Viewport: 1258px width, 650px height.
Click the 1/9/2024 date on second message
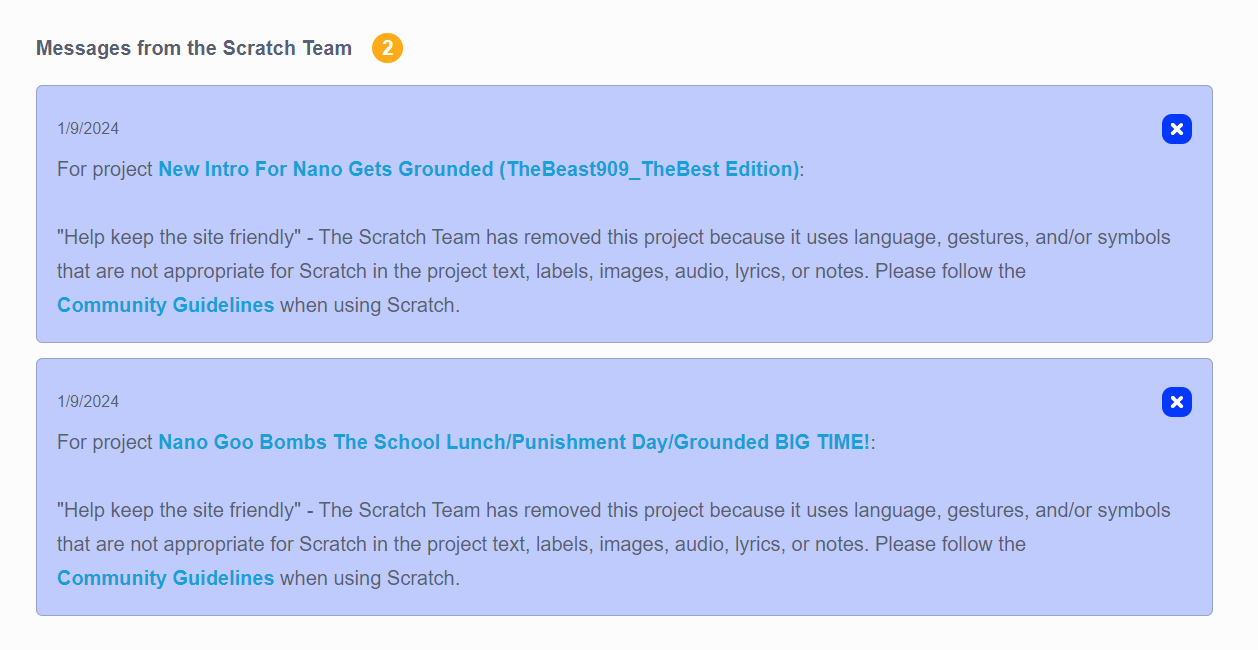pos(88,401)
